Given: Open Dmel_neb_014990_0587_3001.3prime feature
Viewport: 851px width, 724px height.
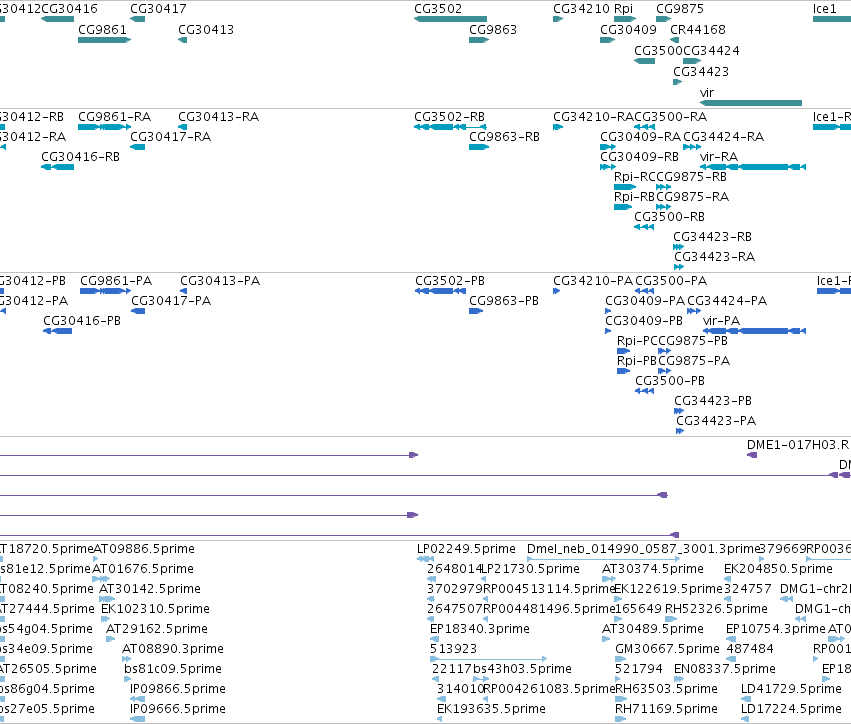Looking at the screenshot, I should point(603,558).
